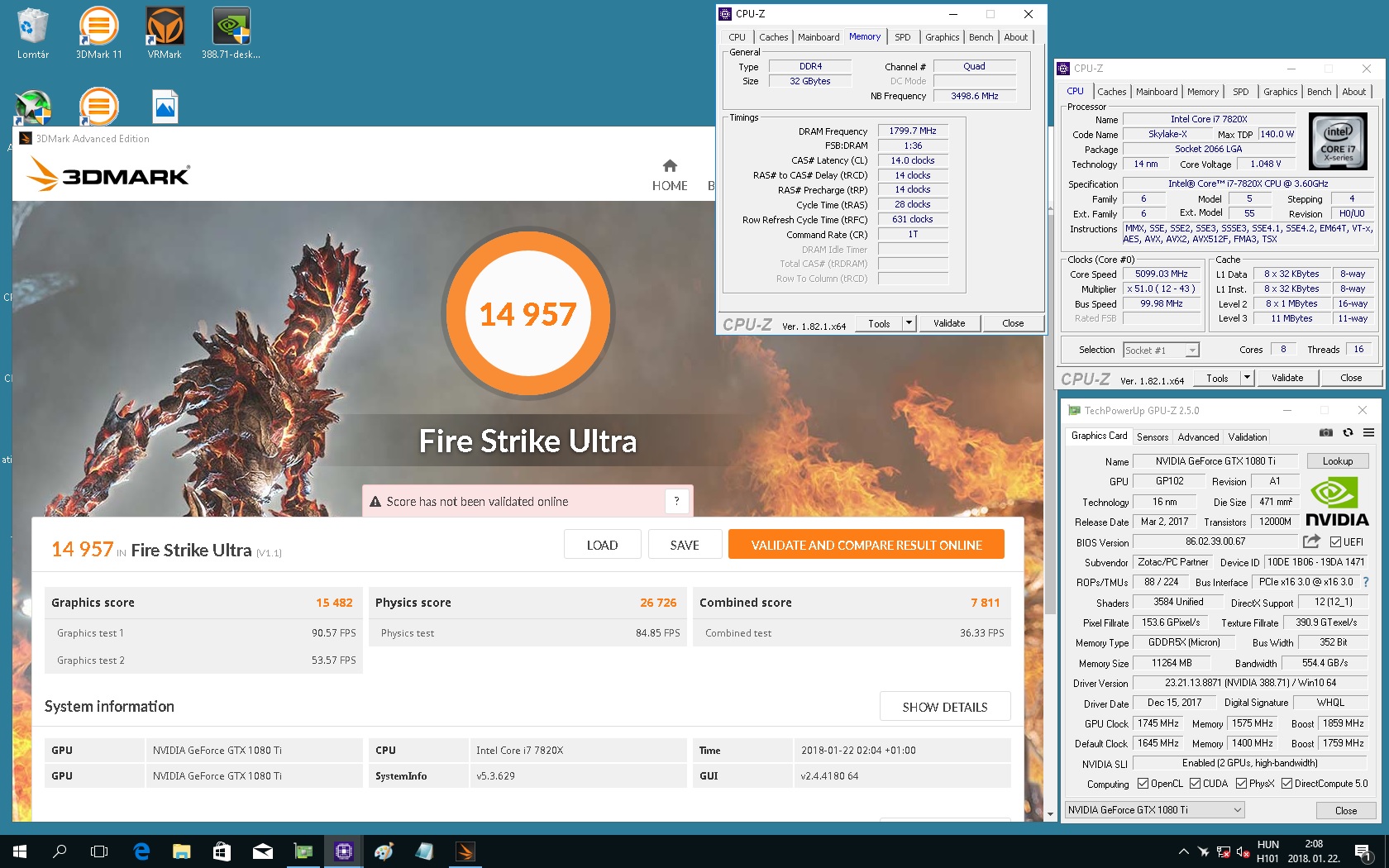Click the 3DMark scrollbar down arrow
Screen dimensions: 1389x868
1050,814
